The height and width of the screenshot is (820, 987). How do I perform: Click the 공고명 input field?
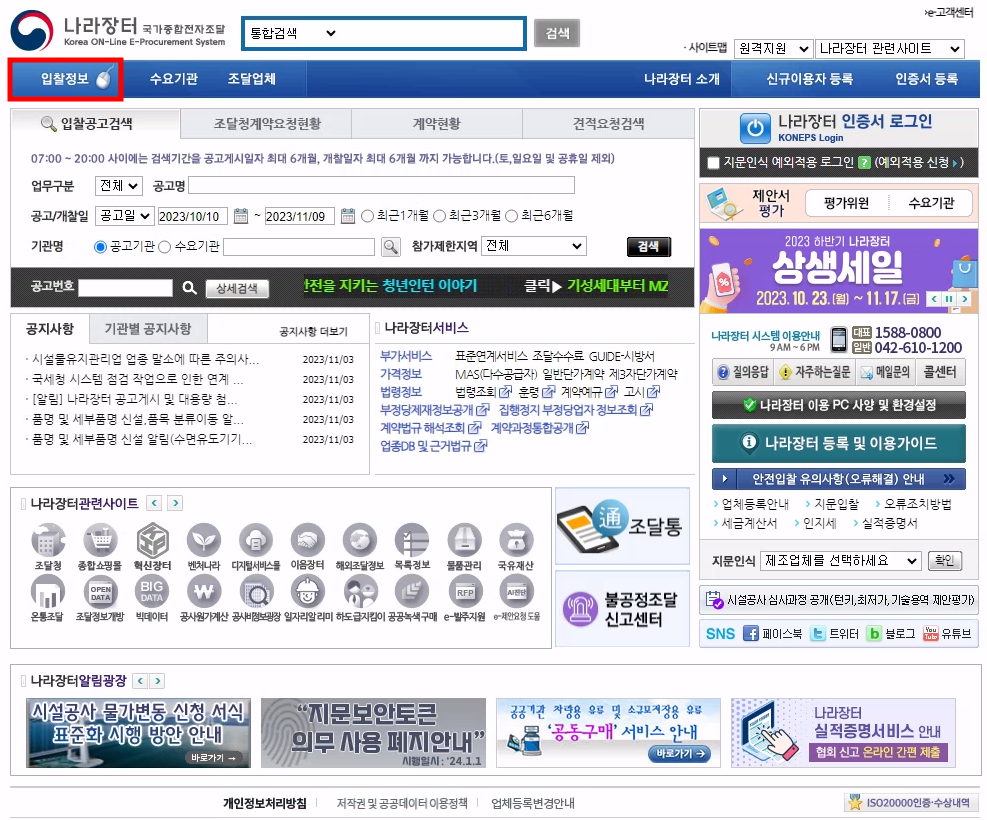[x=381, y=186]
